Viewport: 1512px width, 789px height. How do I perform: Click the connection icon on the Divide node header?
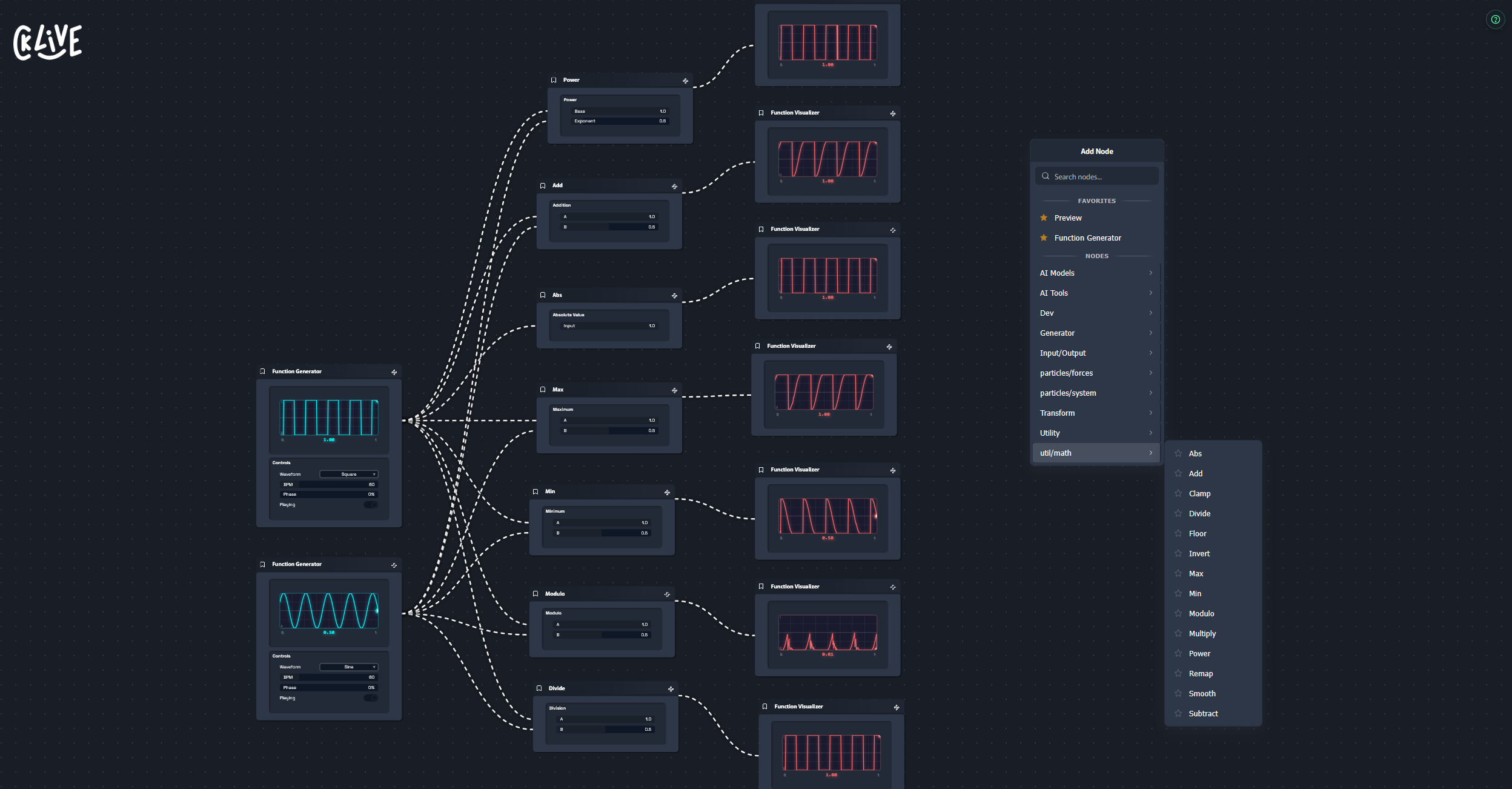pos(670,689)
